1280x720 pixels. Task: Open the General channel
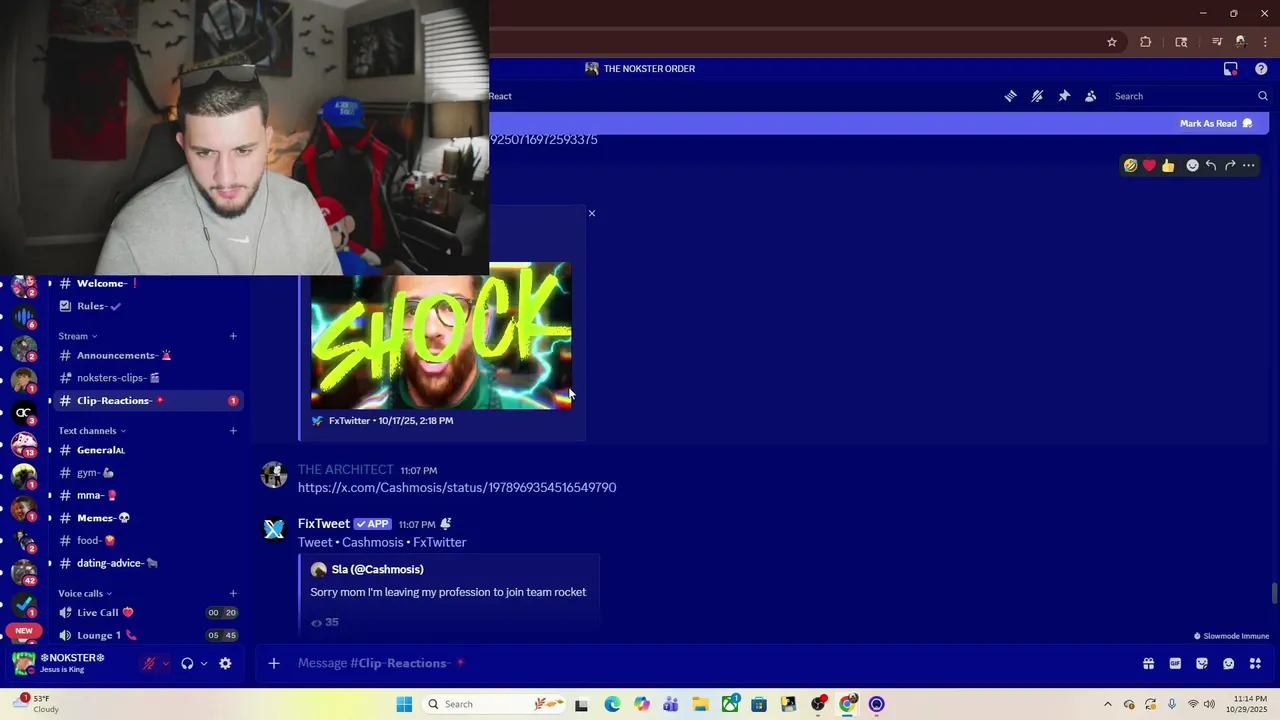(x=148, y=450)
